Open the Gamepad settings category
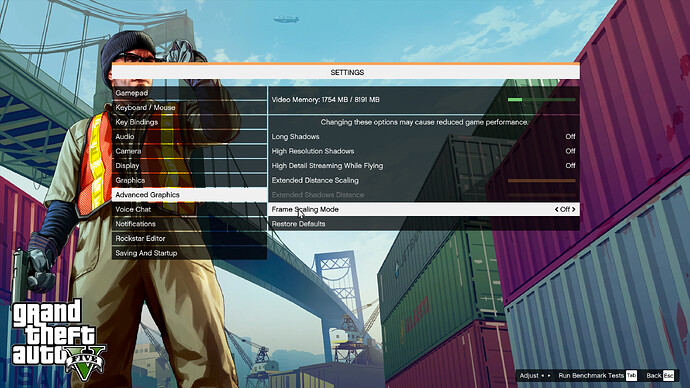Screen dimensions: 690x388 (189, 93)
